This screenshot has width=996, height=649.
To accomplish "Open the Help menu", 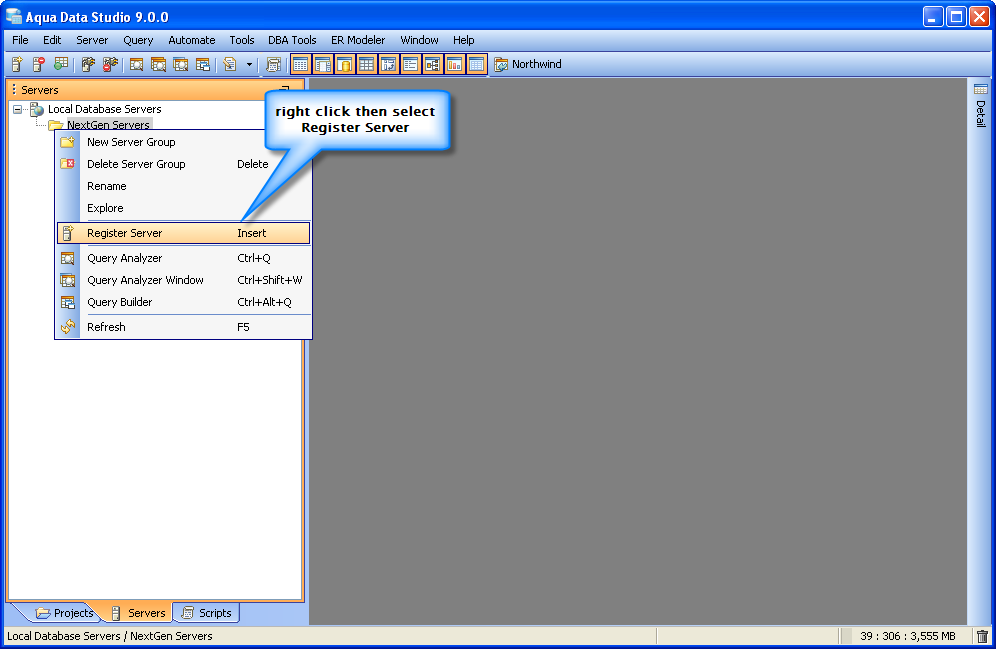I will 464,40.
